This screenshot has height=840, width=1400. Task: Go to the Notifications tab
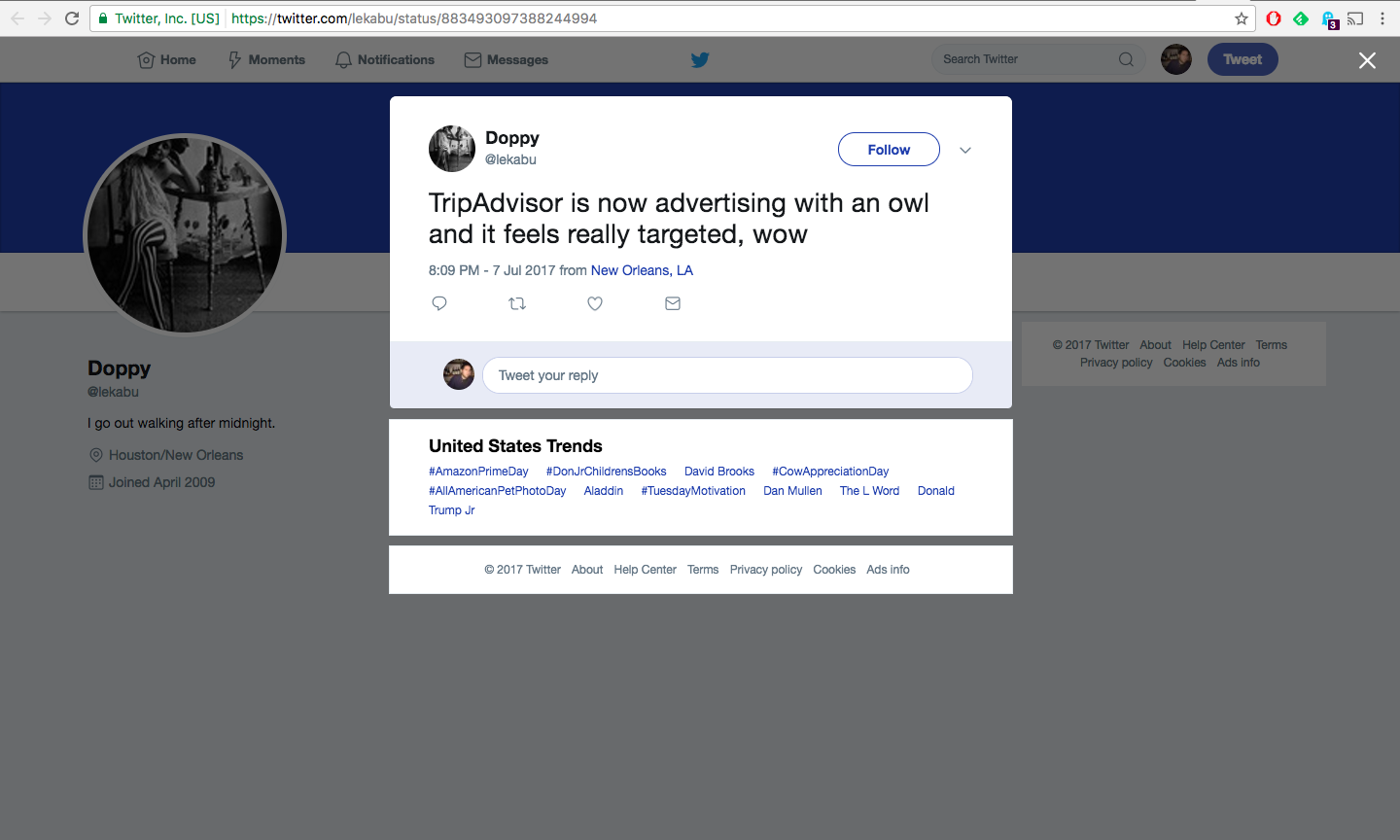pyautogui.click(x=385, y=59)
